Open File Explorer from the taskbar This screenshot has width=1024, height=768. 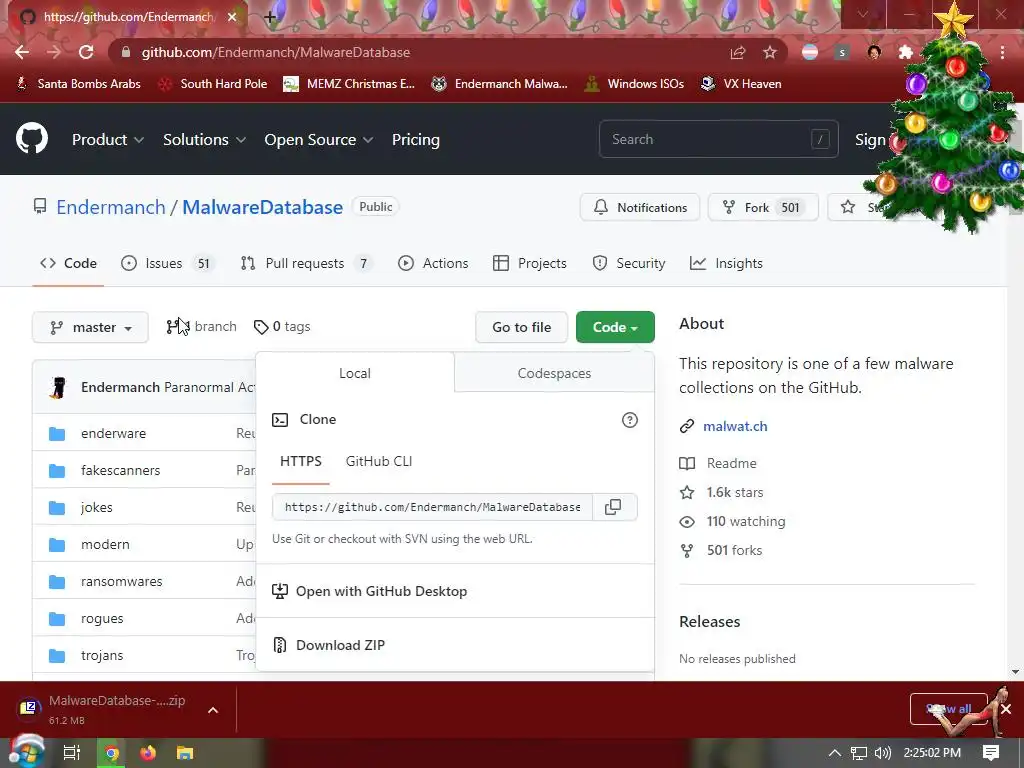185,753
